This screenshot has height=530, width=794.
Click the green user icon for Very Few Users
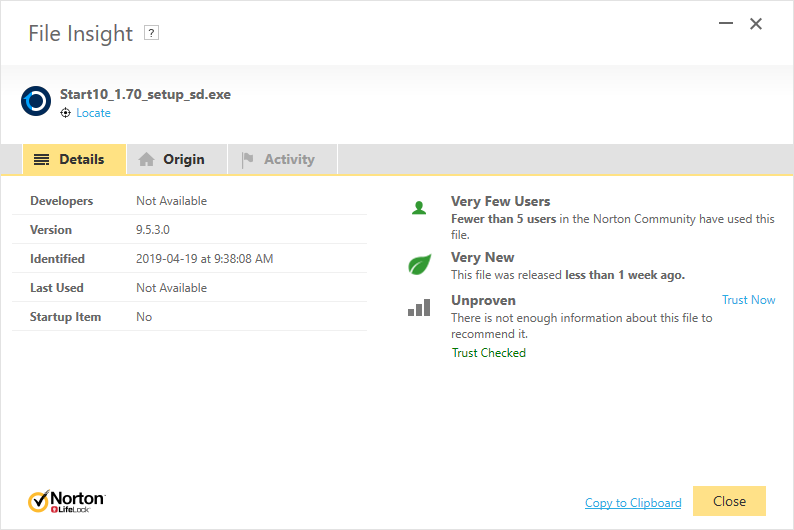(x=419, y=208)
